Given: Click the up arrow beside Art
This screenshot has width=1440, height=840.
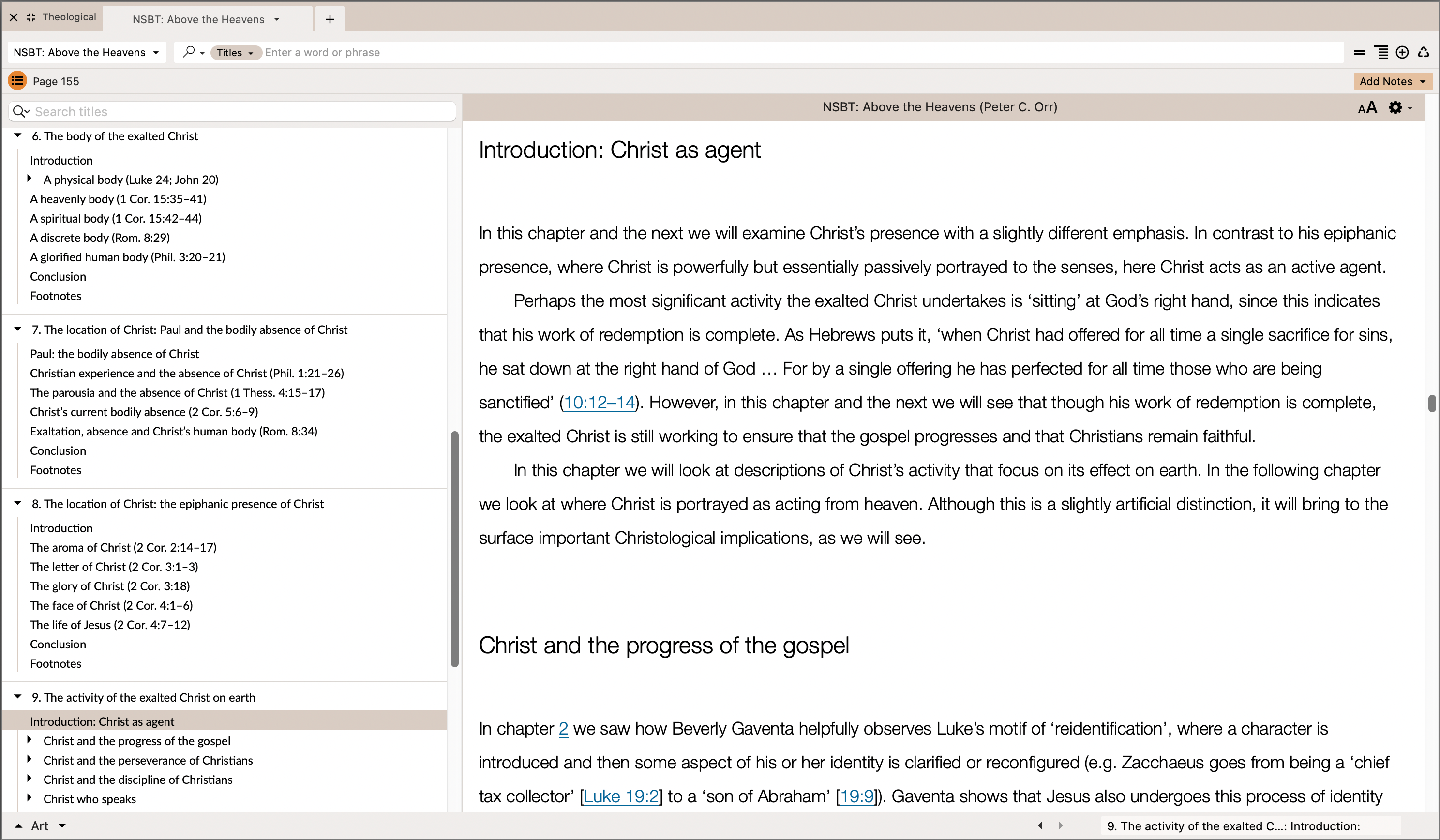Looking at the screenshot, I should [x=18, y=825].
